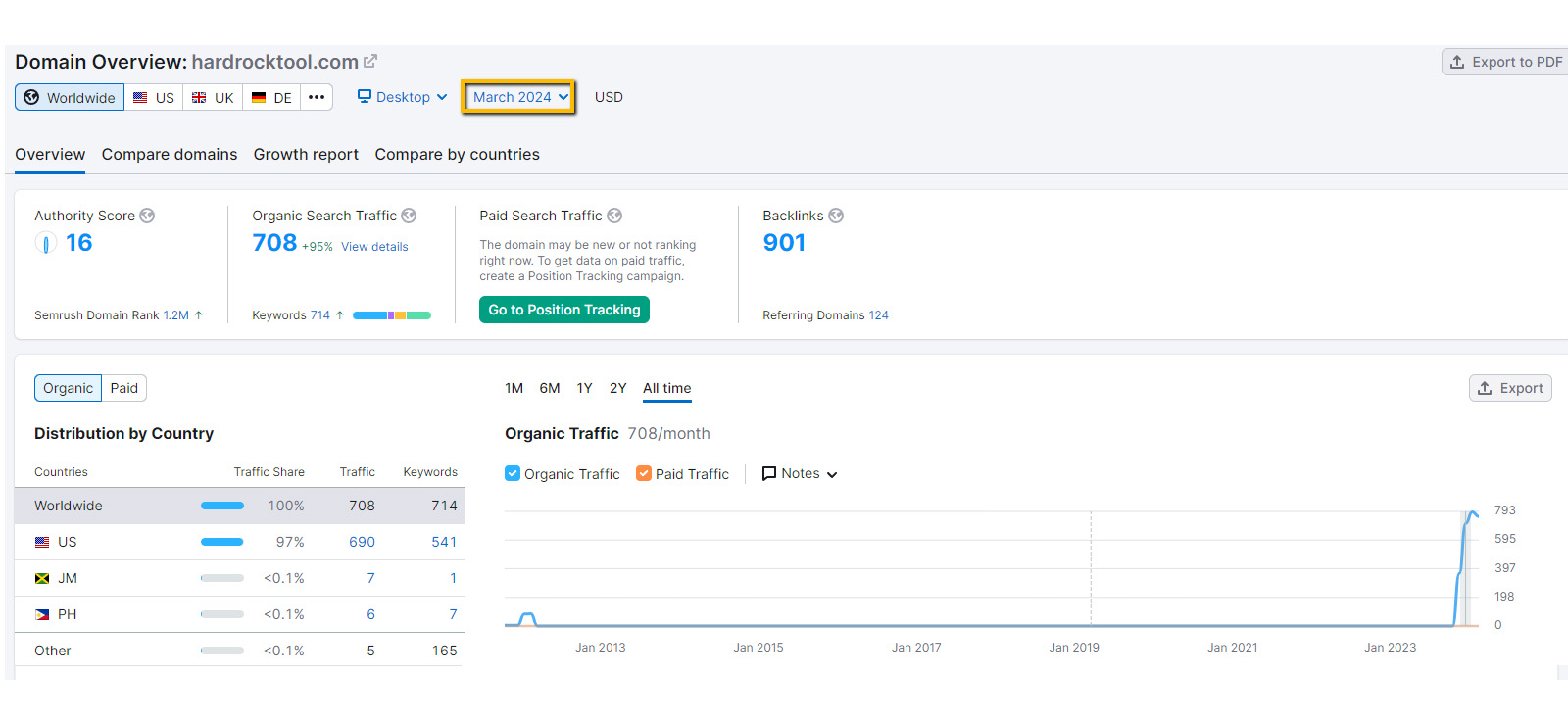
Task: Open the Growth report tab
Action: coord(306,155)
